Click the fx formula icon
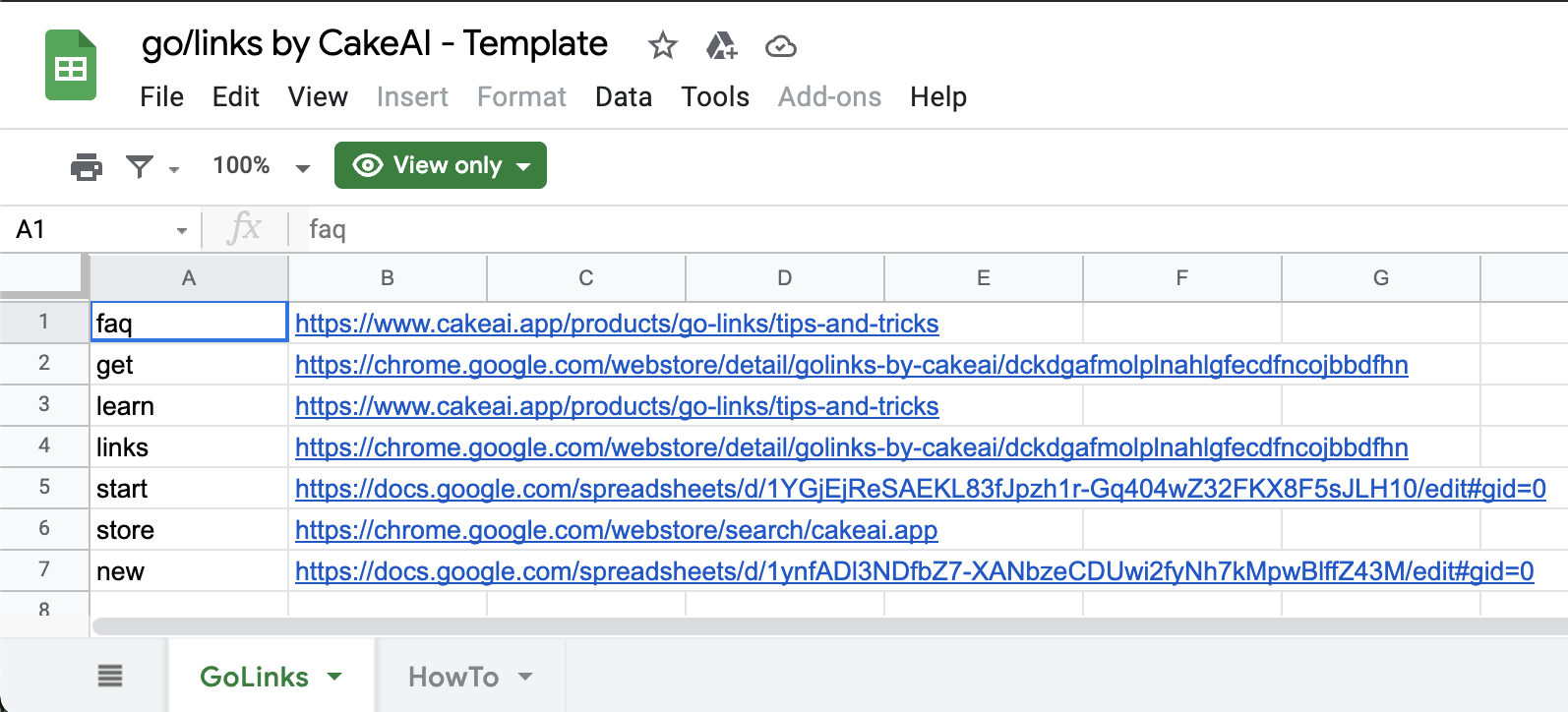 (244, 228)
